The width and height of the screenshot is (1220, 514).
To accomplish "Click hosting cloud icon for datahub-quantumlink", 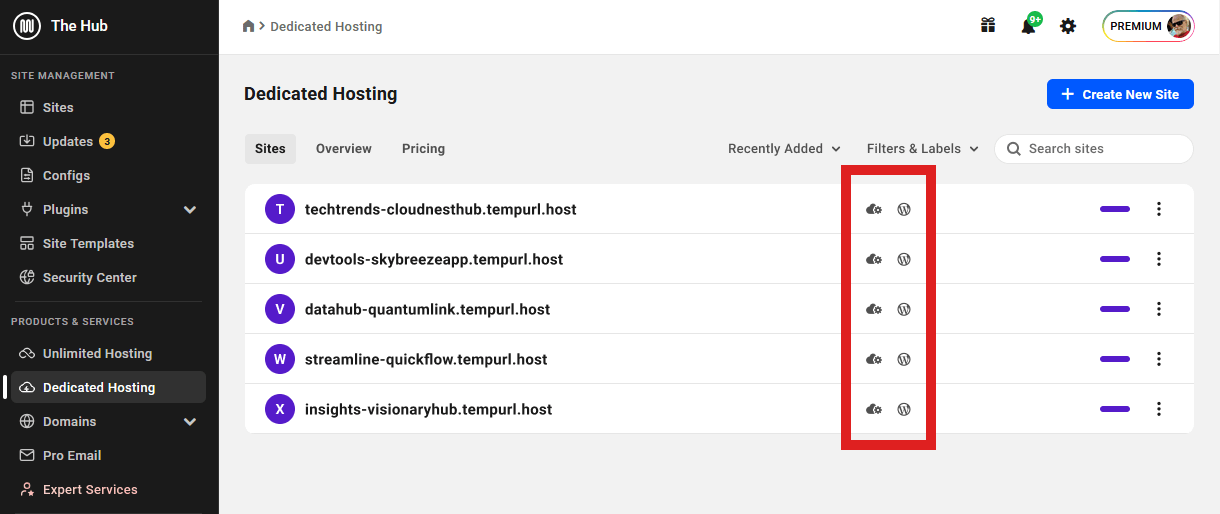I will (874, 309).
